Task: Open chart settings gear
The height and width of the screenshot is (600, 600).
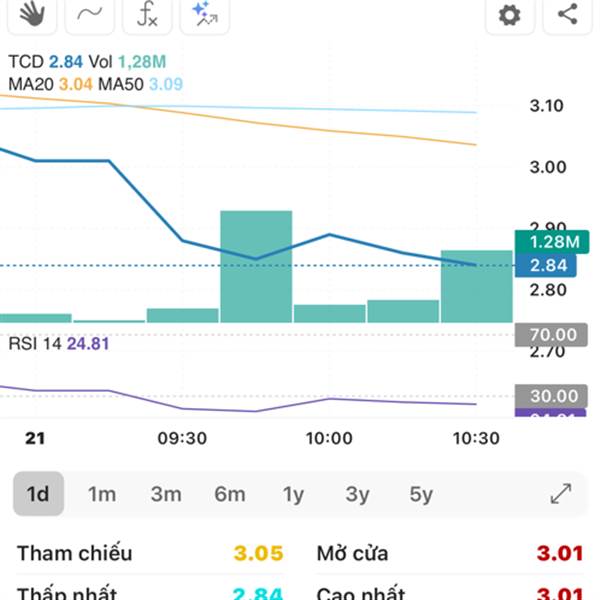Action: [510, 15]
